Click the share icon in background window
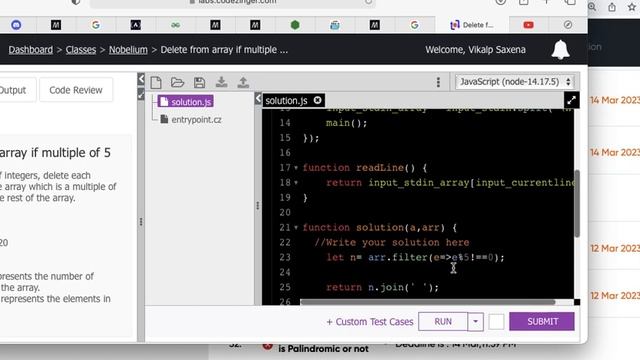The height and width of the screenshot is (360, 640). pyautogui.click(x=612, y=7)
